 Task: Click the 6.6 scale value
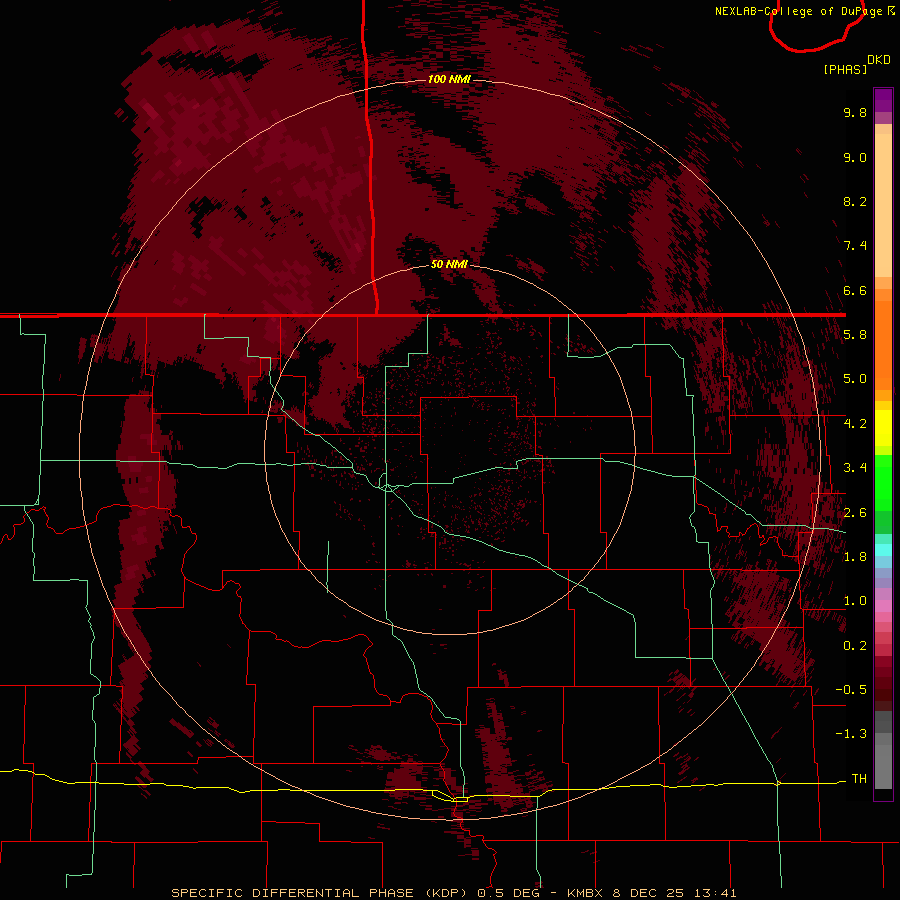[855, 290]
